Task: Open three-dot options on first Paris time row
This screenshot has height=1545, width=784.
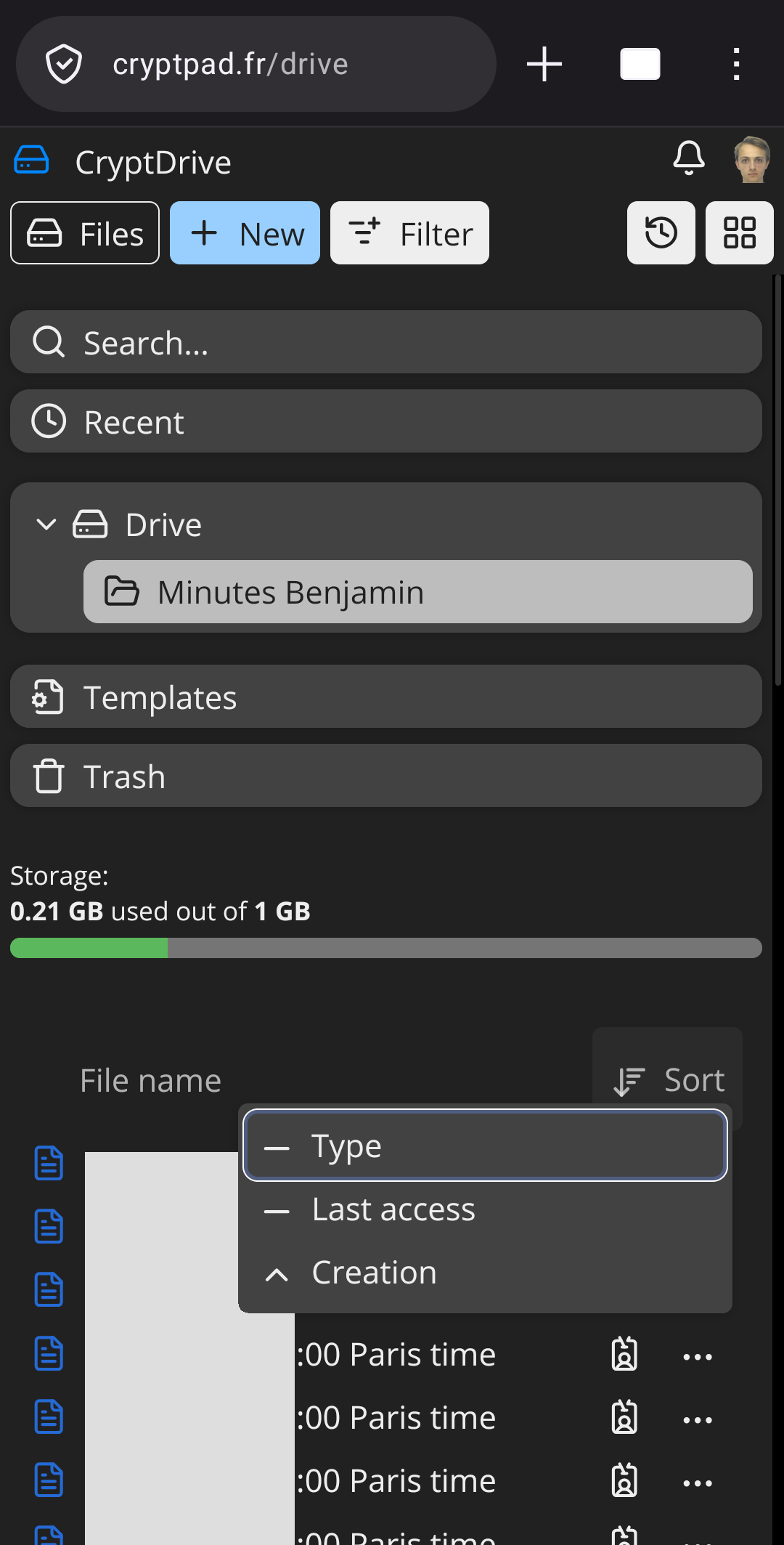Action: coord(698,1356)
